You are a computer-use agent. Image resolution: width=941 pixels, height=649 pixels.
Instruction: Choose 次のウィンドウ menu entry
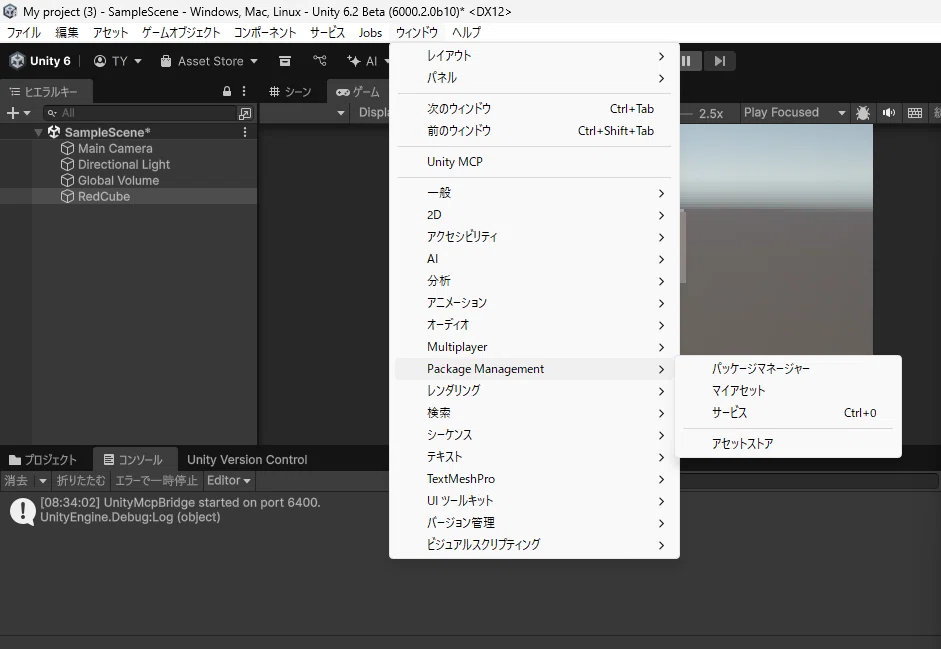coord(534,109)
